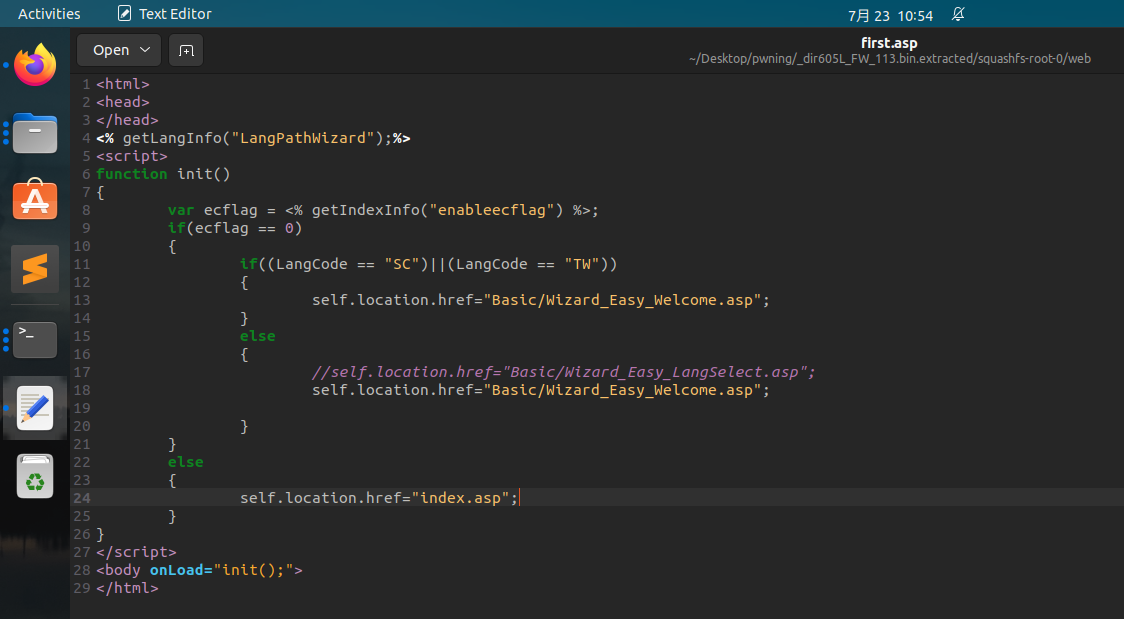This screenshot has height=619, width=1124.
Task: Click the <html> tag on line 1
Action: 123,84
